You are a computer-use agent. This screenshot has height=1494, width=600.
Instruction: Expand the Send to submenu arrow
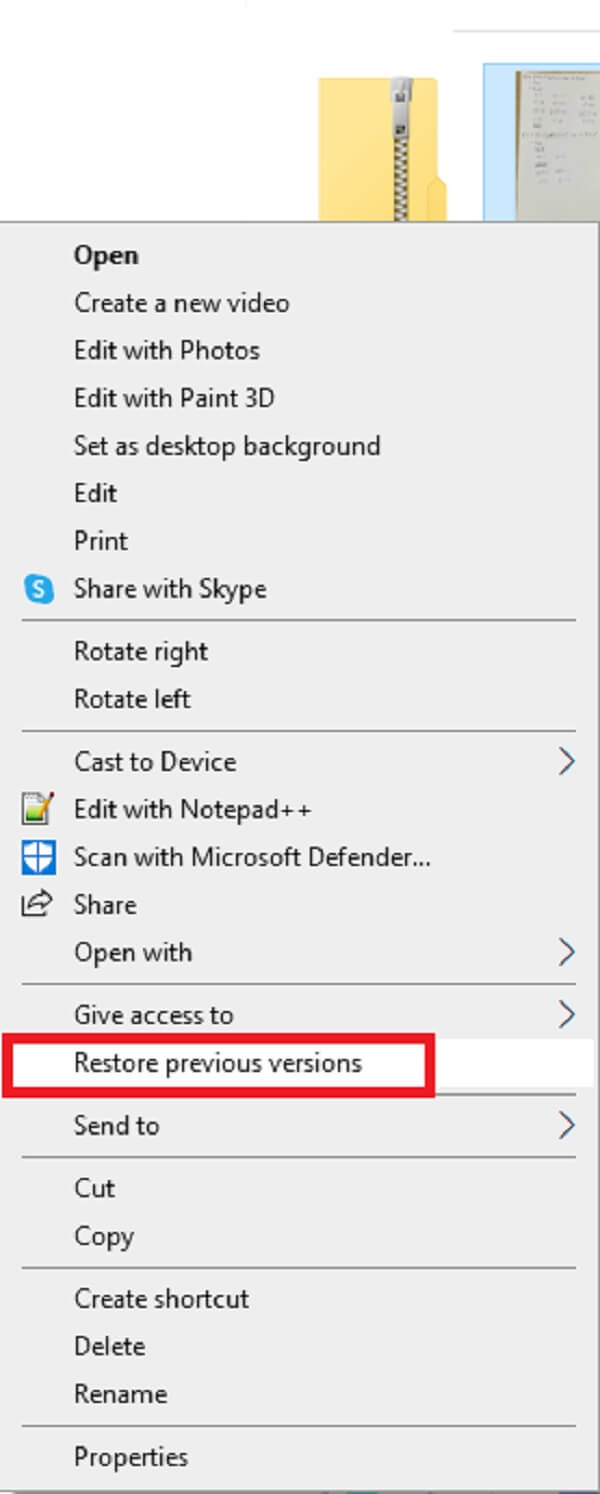(566, 1126)
